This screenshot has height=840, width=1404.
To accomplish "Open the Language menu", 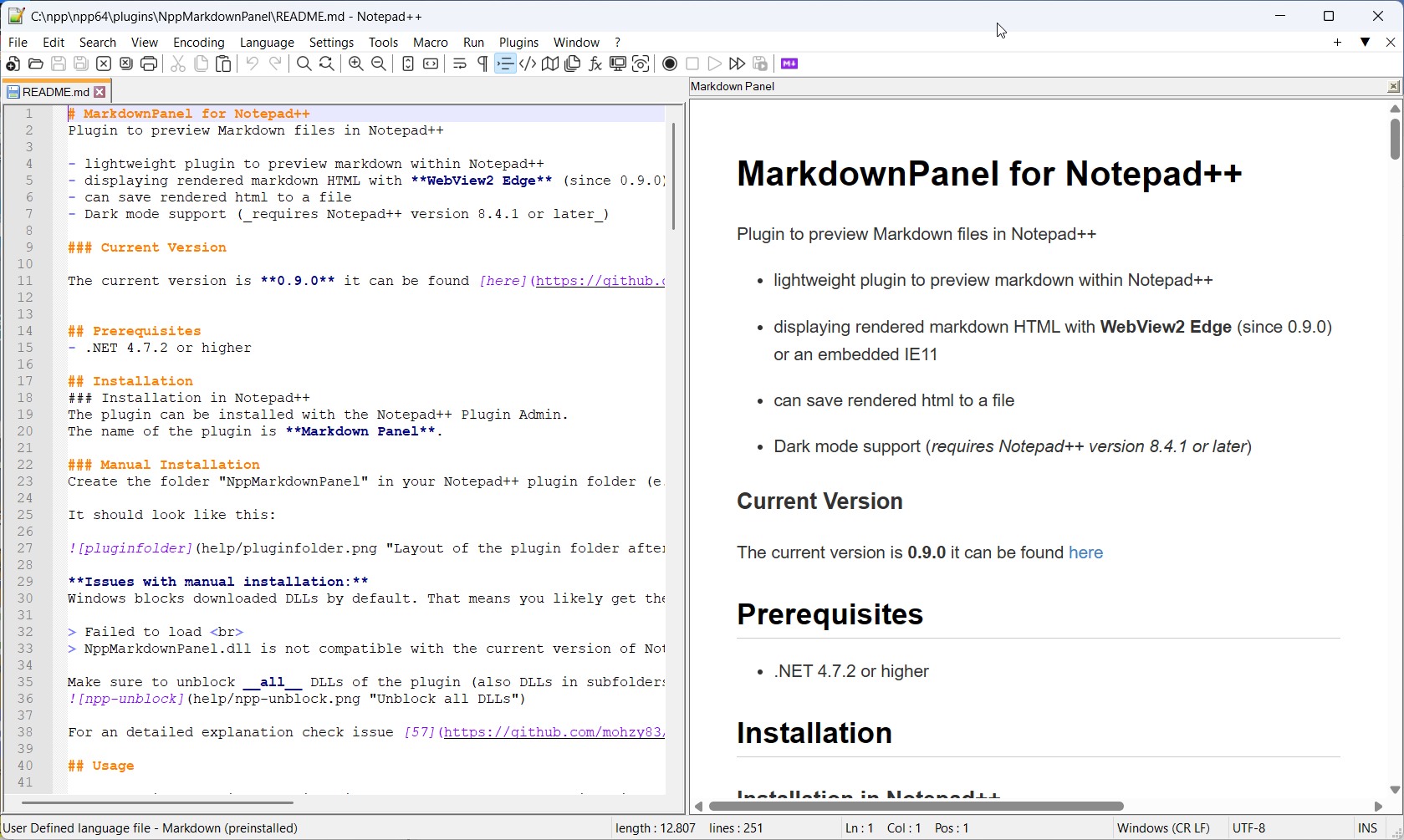I will click(x=267, y=42).
